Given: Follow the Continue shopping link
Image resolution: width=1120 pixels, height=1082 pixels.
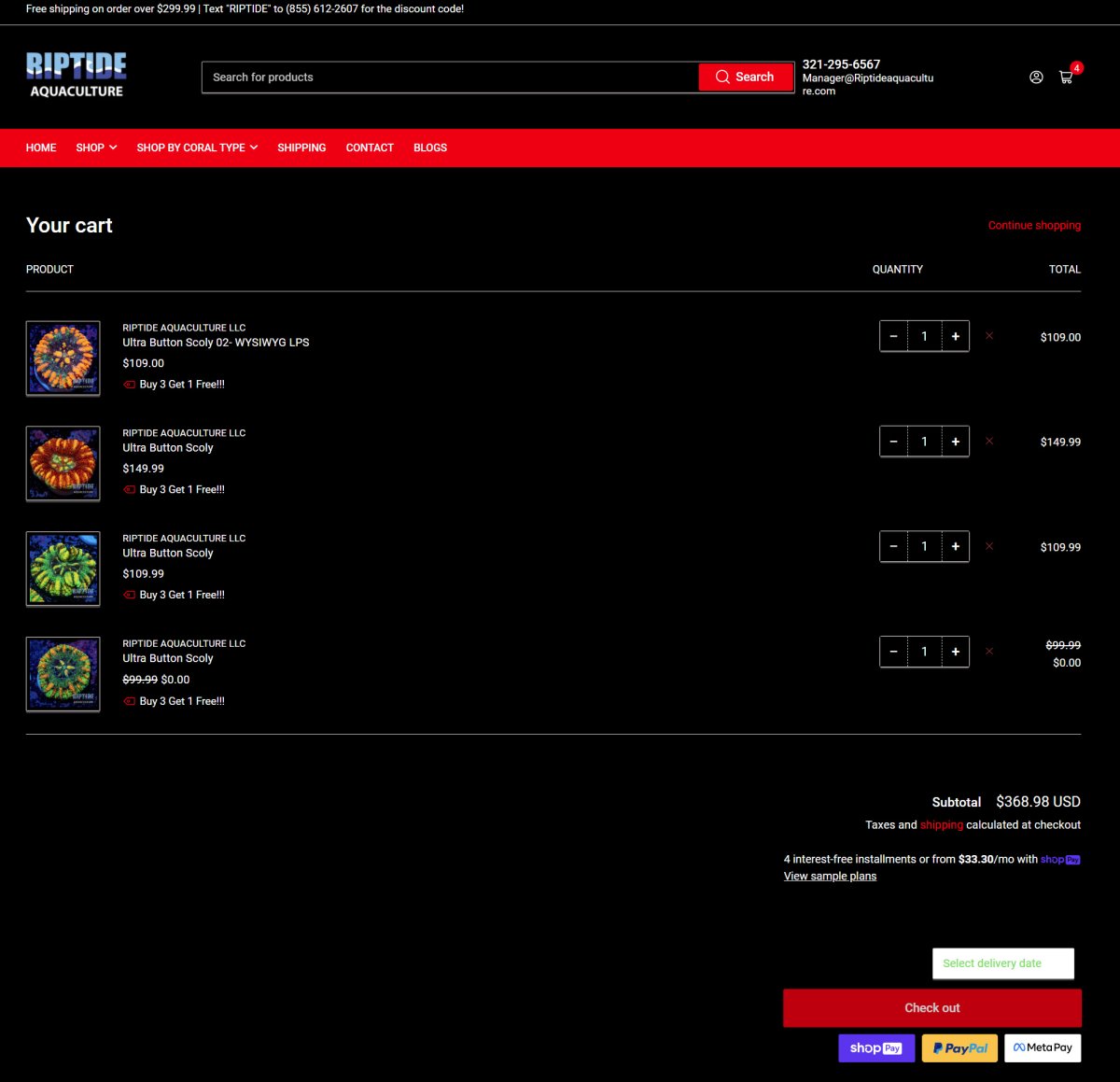Looking at the screenshot, I should click(x=1034, y=225).
